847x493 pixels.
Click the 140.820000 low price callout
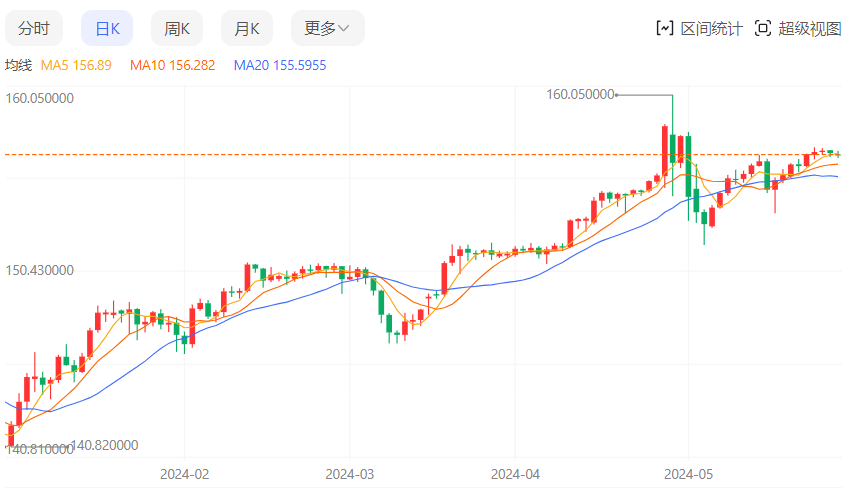[x=105, y=445]
